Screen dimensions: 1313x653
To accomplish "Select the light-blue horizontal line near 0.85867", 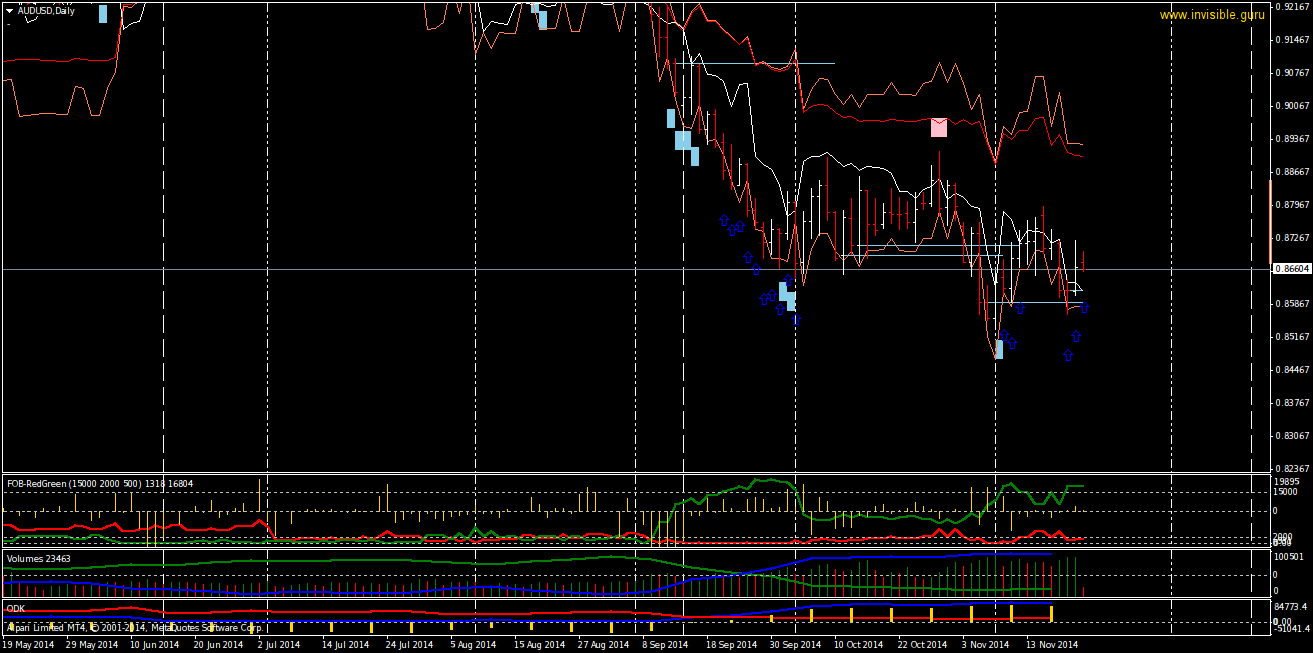I will click(1033, 302).
